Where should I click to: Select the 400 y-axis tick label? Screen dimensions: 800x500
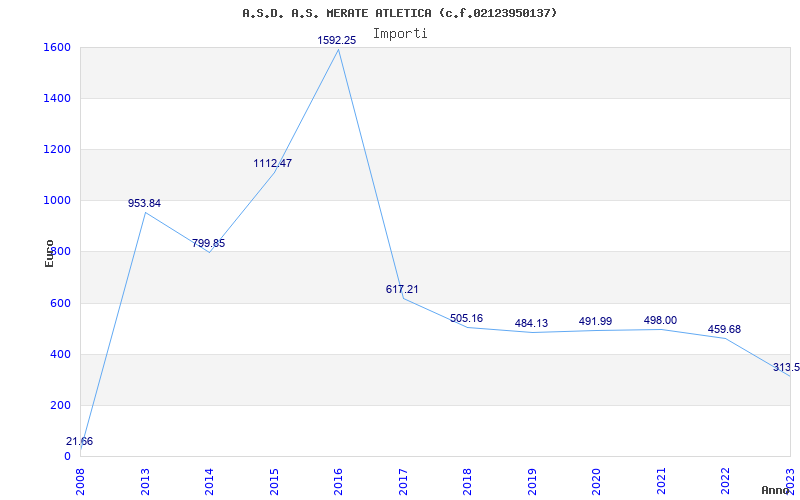(x=61, y=354)
